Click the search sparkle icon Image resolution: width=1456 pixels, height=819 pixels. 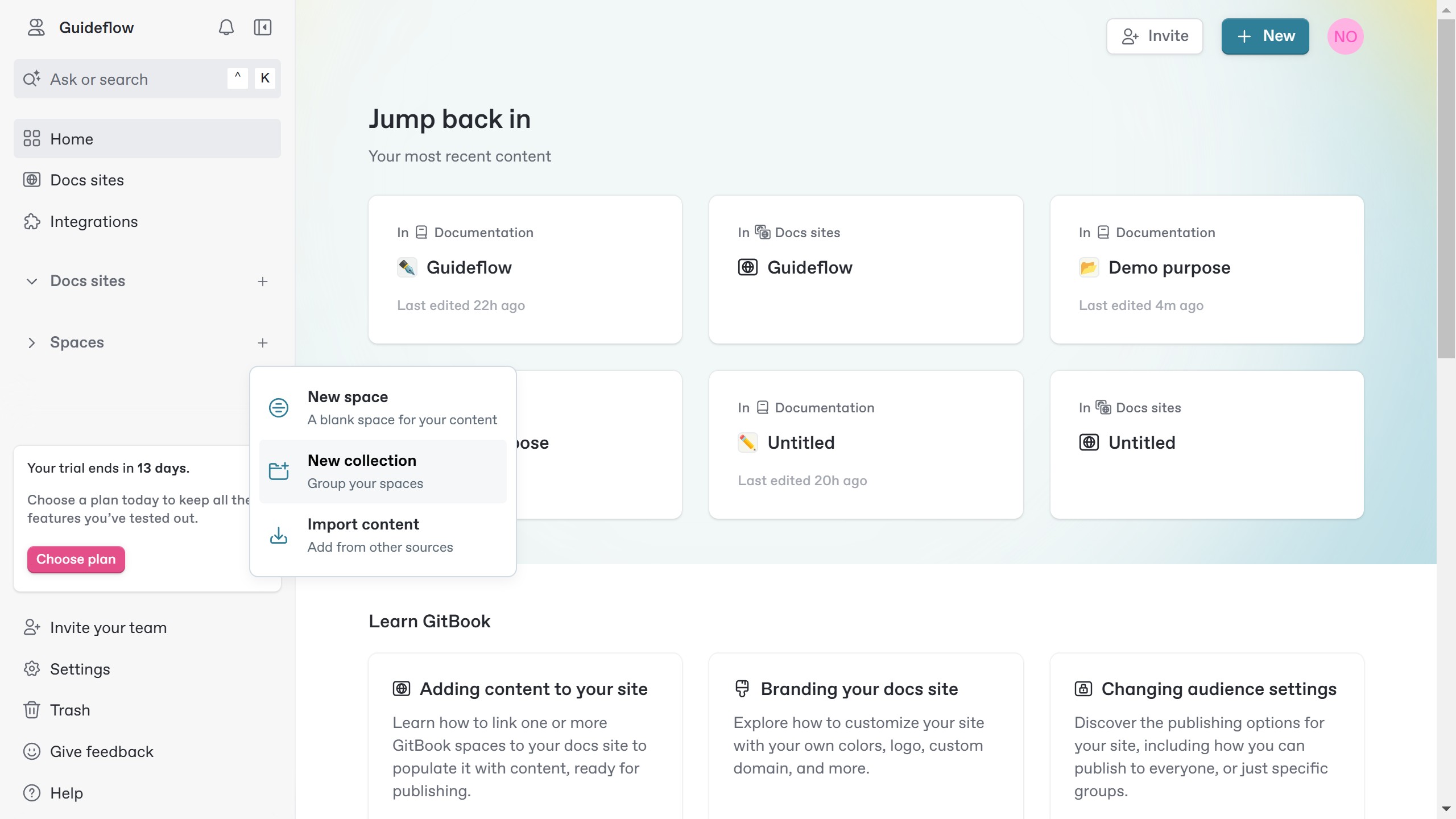(x=32, y=78)
